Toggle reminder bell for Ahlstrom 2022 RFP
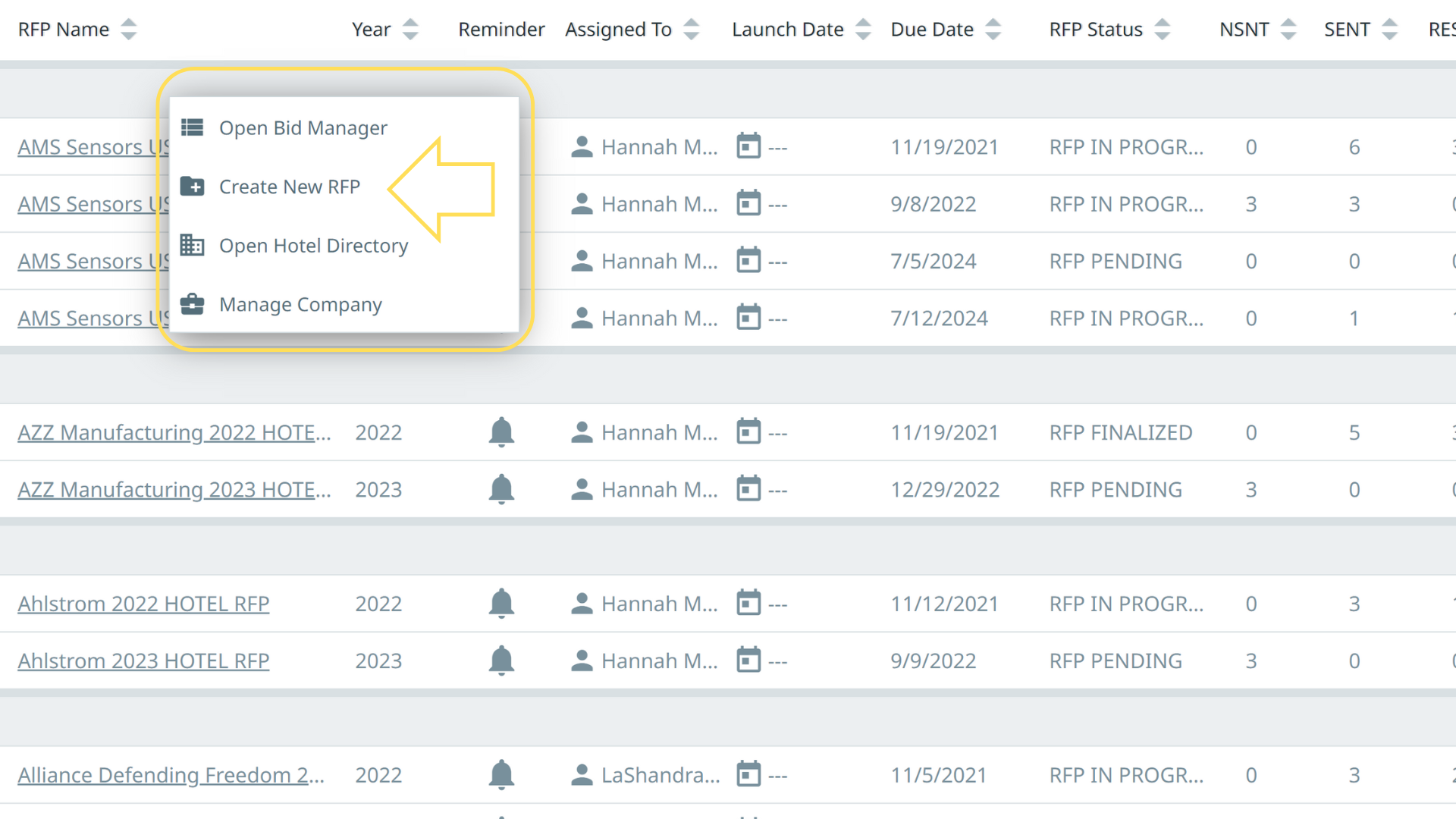The image size is (1456, 819). point(501,604)
